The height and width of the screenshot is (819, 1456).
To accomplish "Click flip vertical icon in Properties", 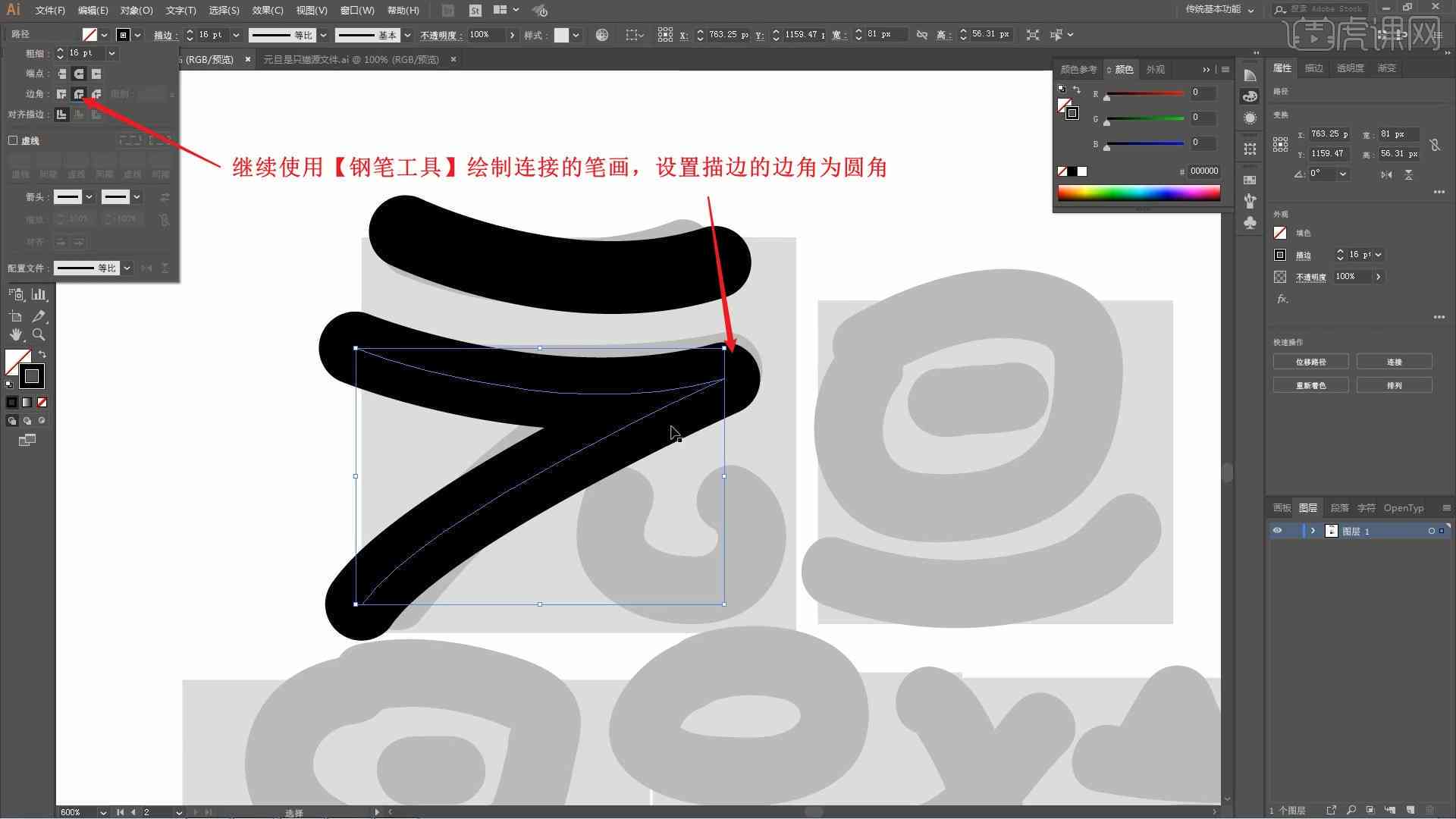I will [1408, 174].
